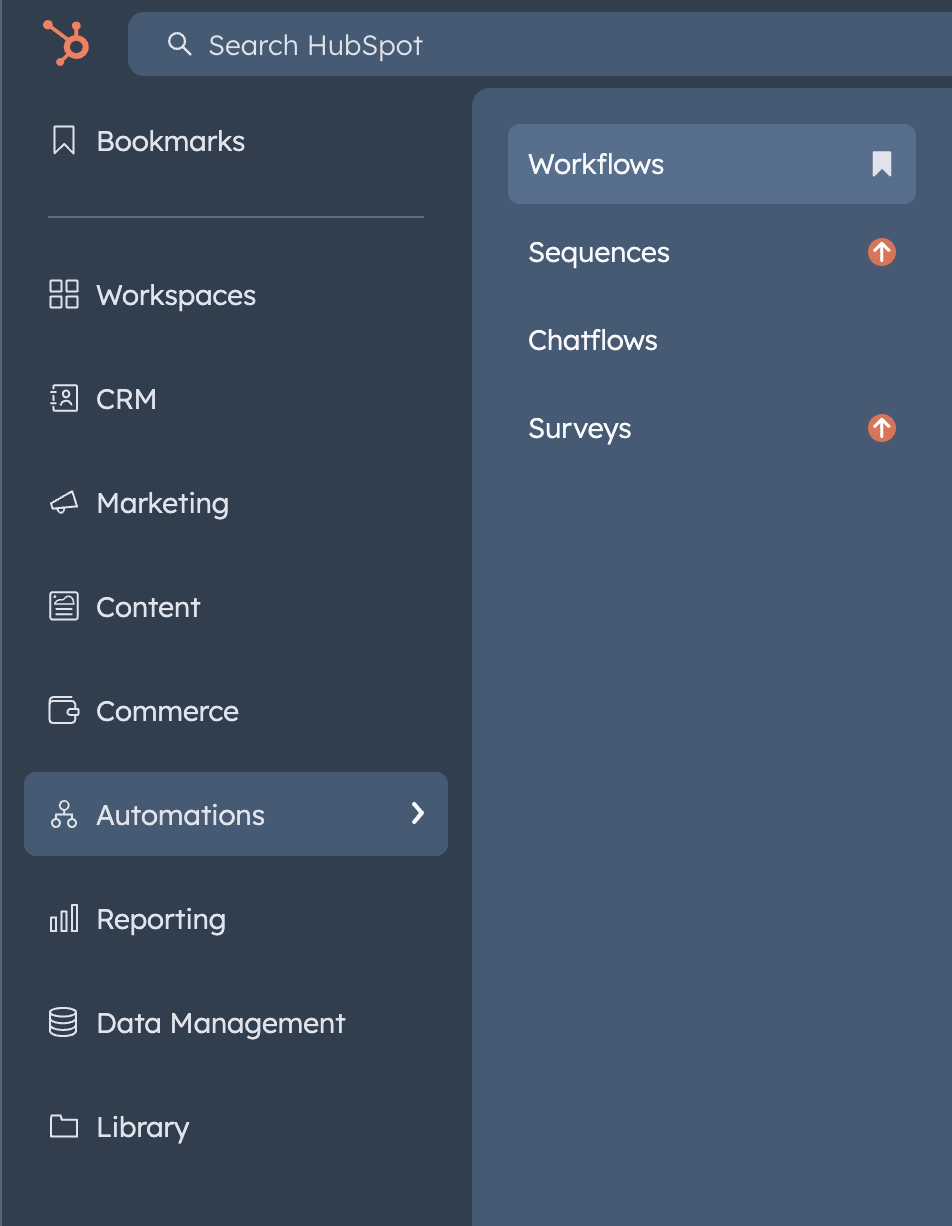The width and height of the screenshot is (952, 1226).
Task: Click the Commerce wallet icon
Action: 64,711
